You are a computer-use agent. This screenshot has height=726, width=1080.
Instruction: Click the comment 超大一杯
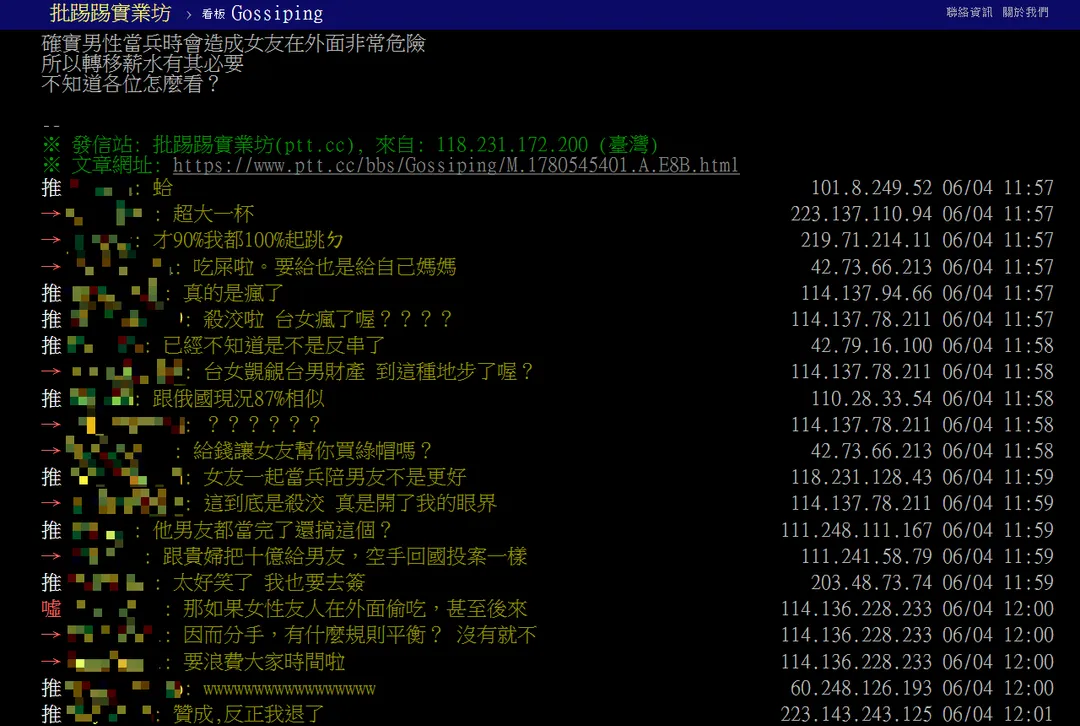[x=214, y=214]
